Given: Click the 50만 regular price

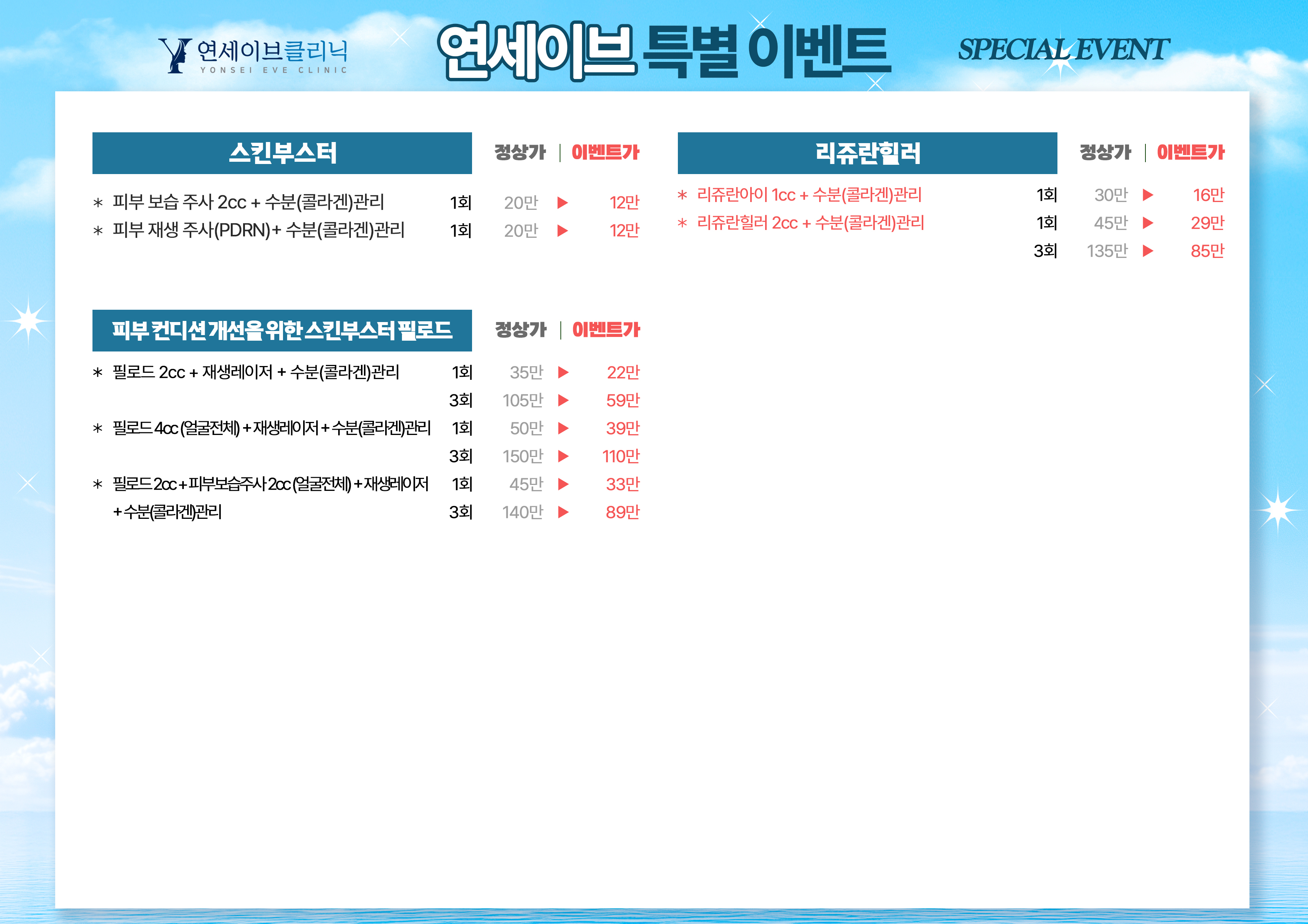Looking at the screenshot, I should click(526, 428).
